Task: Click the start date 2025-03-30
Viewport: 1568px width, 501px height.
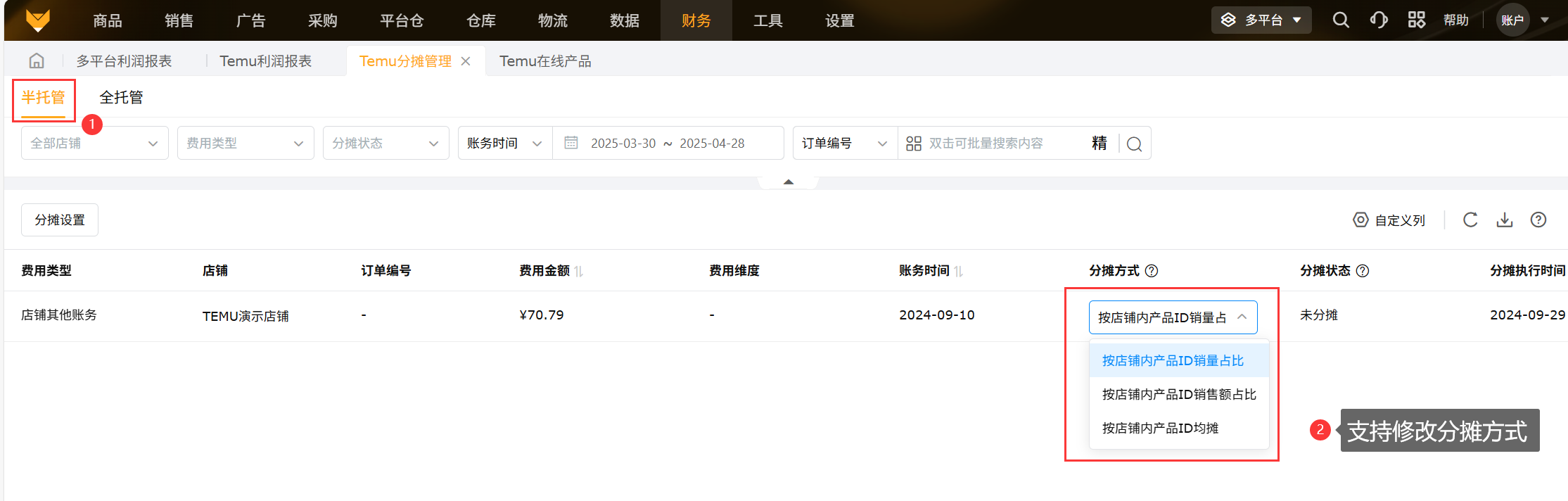Action: 623,144
